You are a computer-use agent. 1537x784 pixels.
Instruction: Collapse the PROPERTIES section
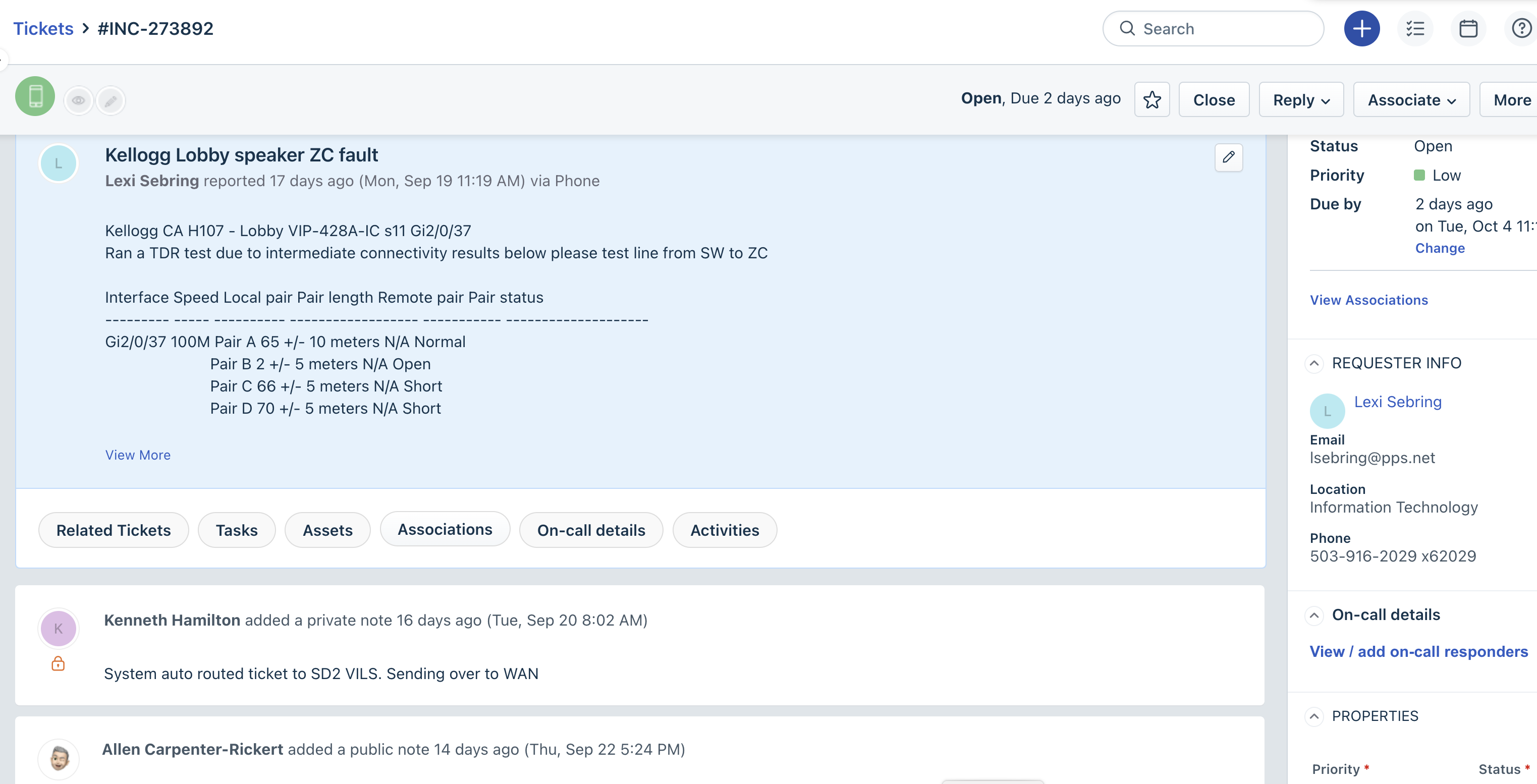1314,716
